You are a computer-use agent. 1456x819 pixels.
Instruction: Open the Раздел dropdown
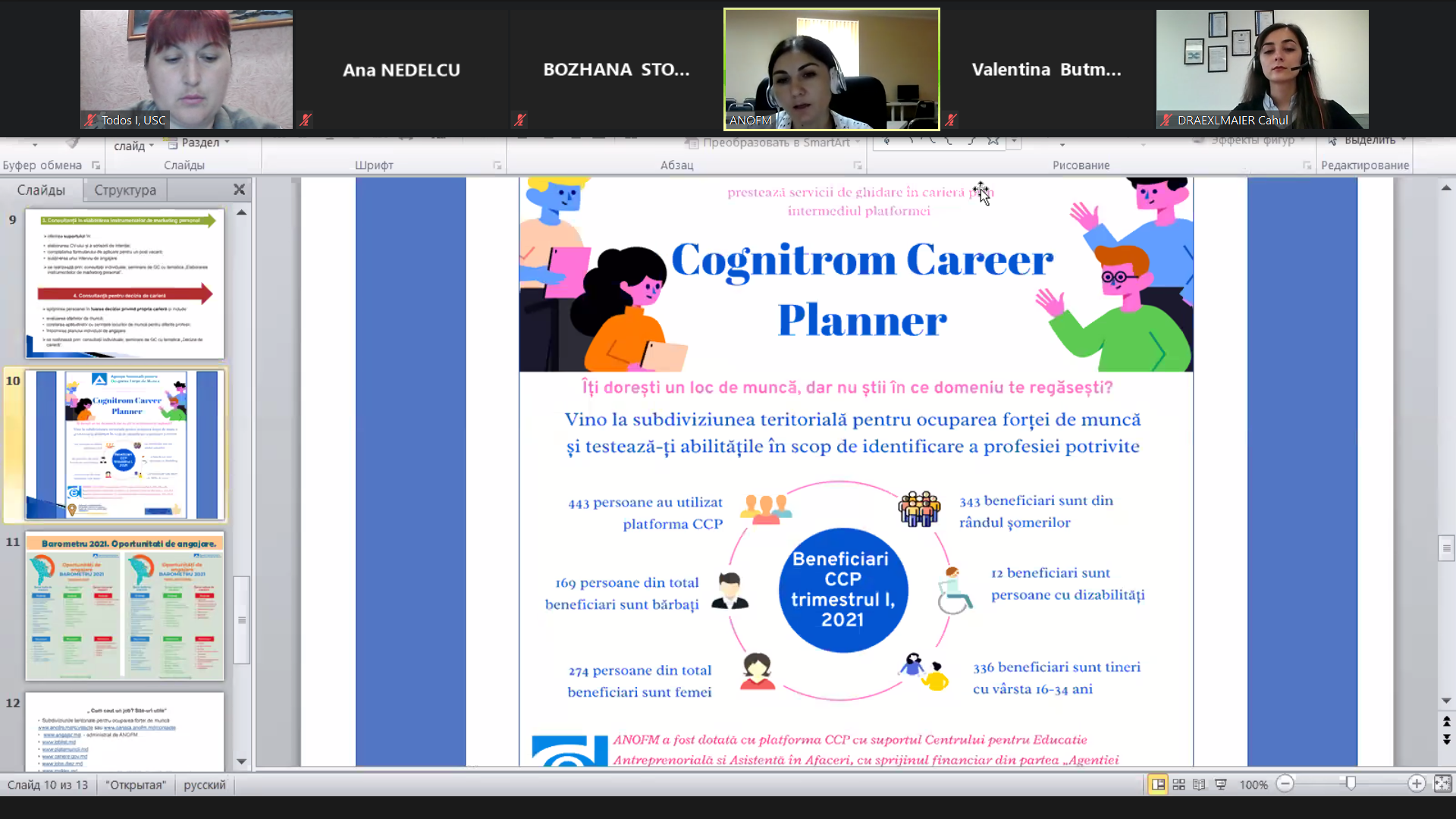click(x=198, y=143)
